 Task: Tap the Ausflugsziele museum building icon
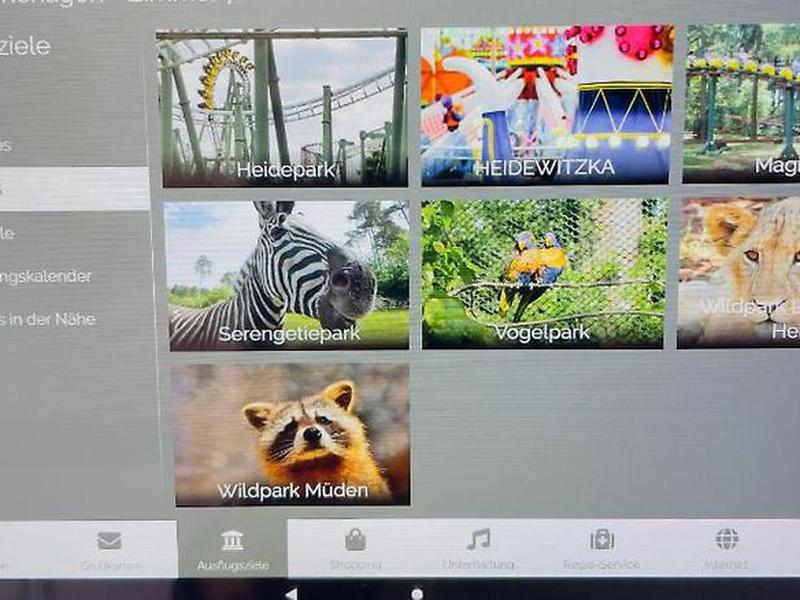click(x=232, y=541)
